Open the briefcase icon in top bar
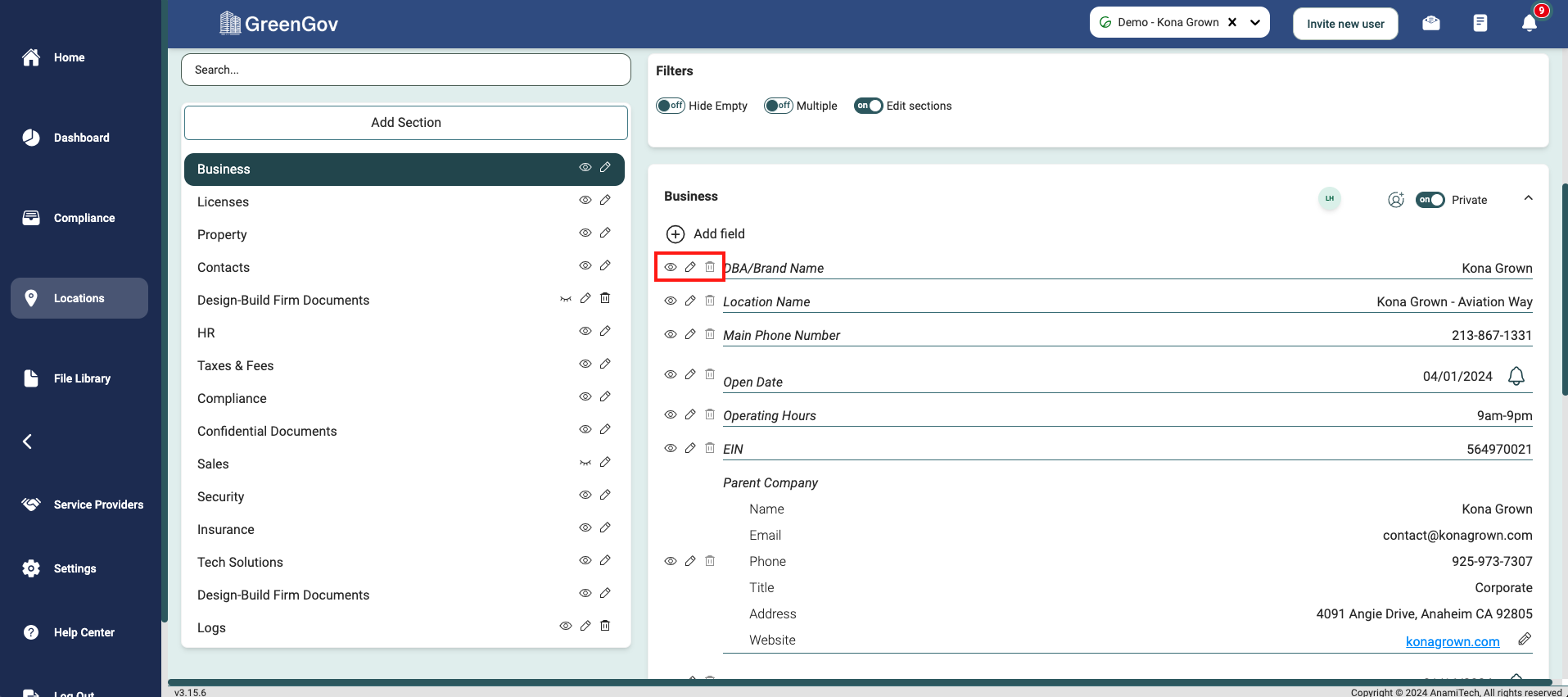 click(1431, 23)
